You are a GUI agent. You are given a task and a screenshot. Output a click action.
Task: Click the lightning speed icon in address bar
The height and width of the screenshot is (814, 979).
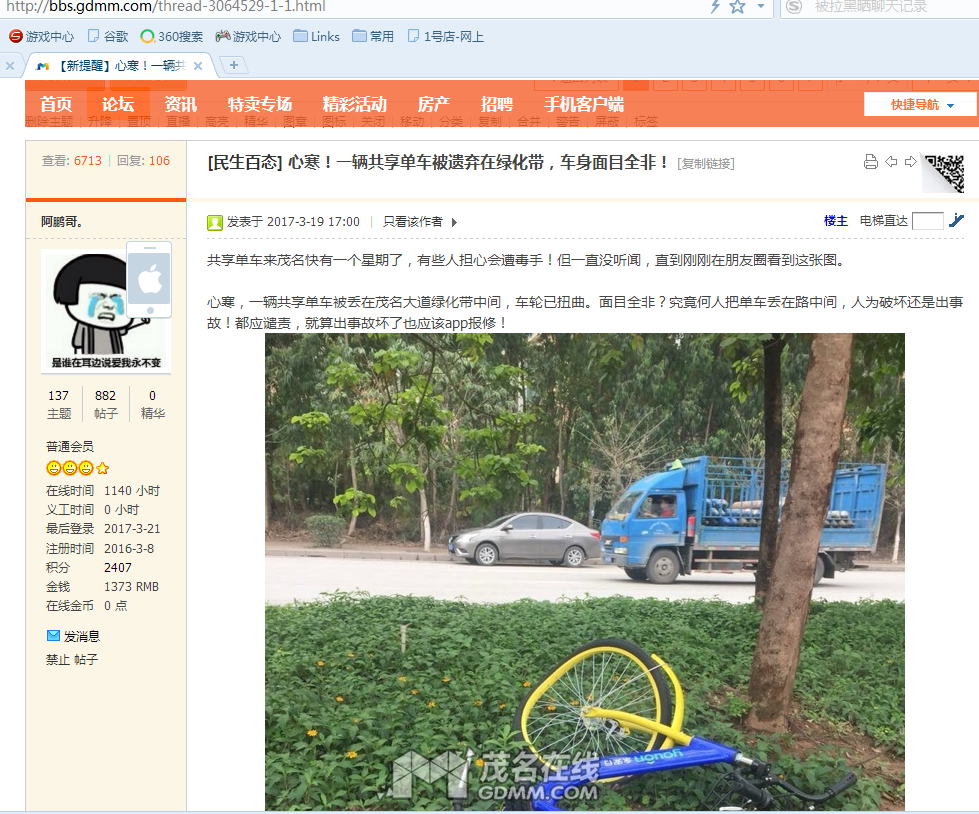[716, 7]
